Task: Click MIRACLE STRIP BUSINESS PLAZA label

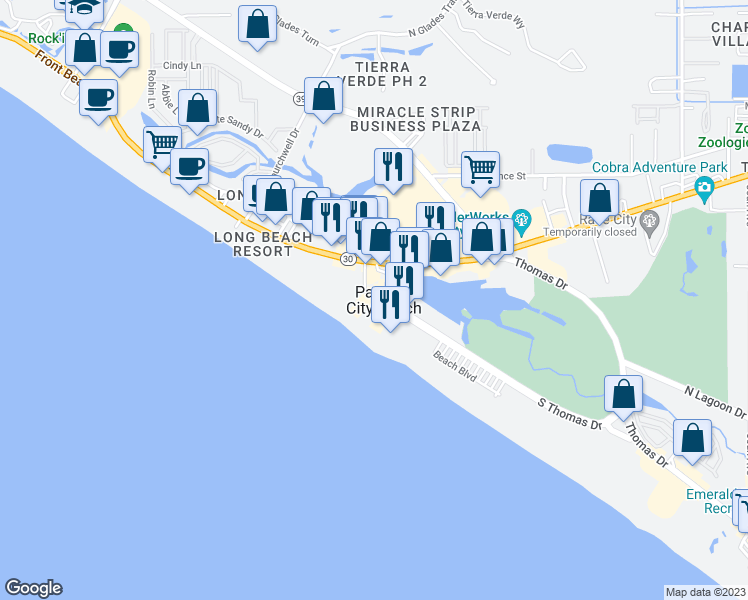Action: [x=416, y=119]
